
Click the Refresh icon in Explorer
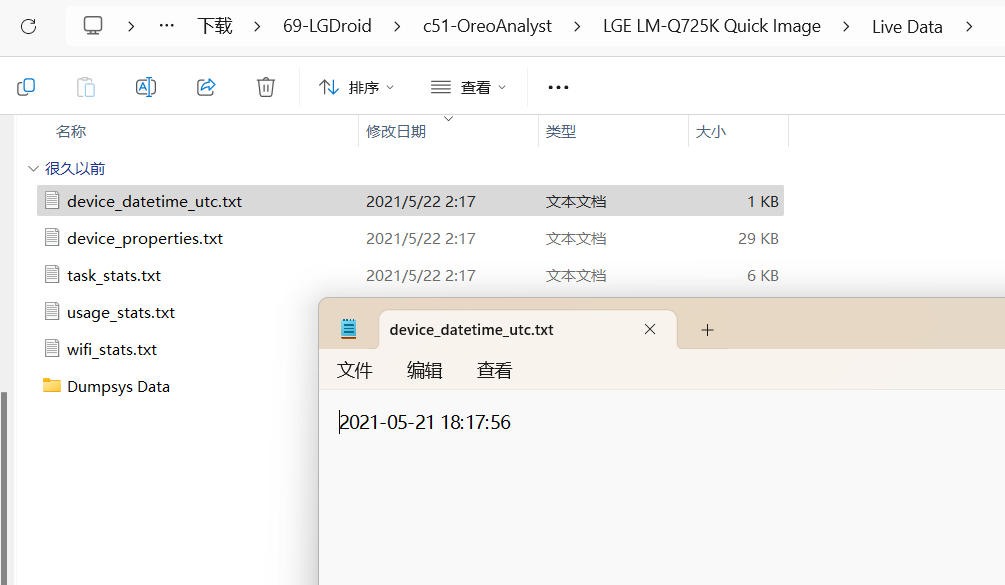tap(28, 26)
